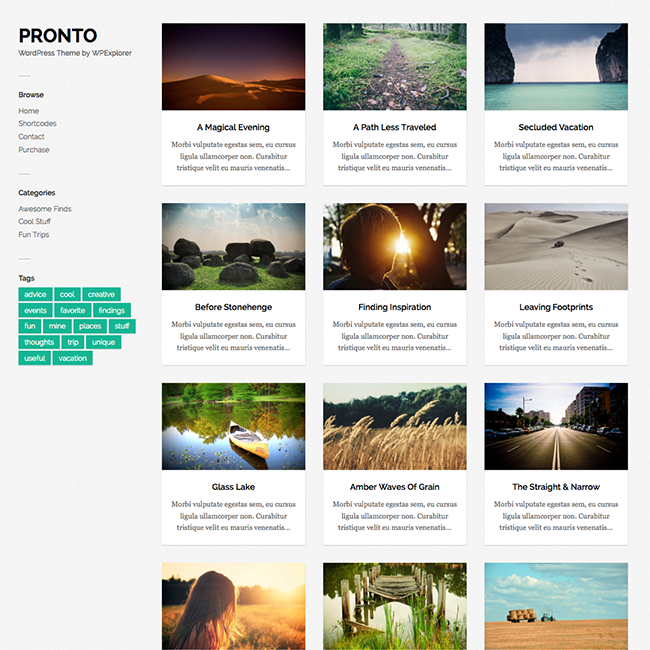Filter by the 'favorite' tag
Viewport: 650px width, 650px height.
coord(73,310)
